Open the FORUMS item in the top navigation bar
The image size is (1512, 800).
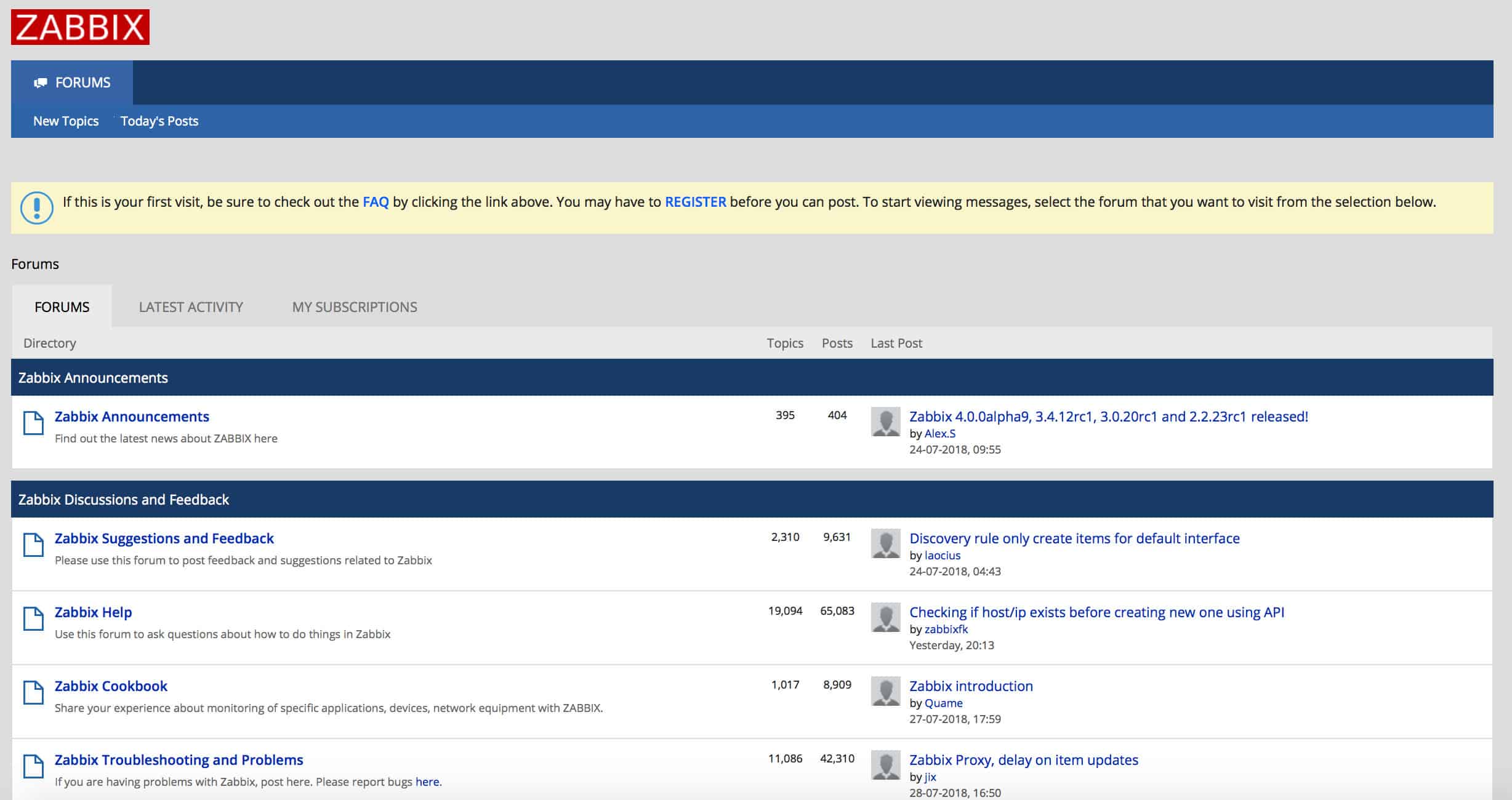[72, 82]
